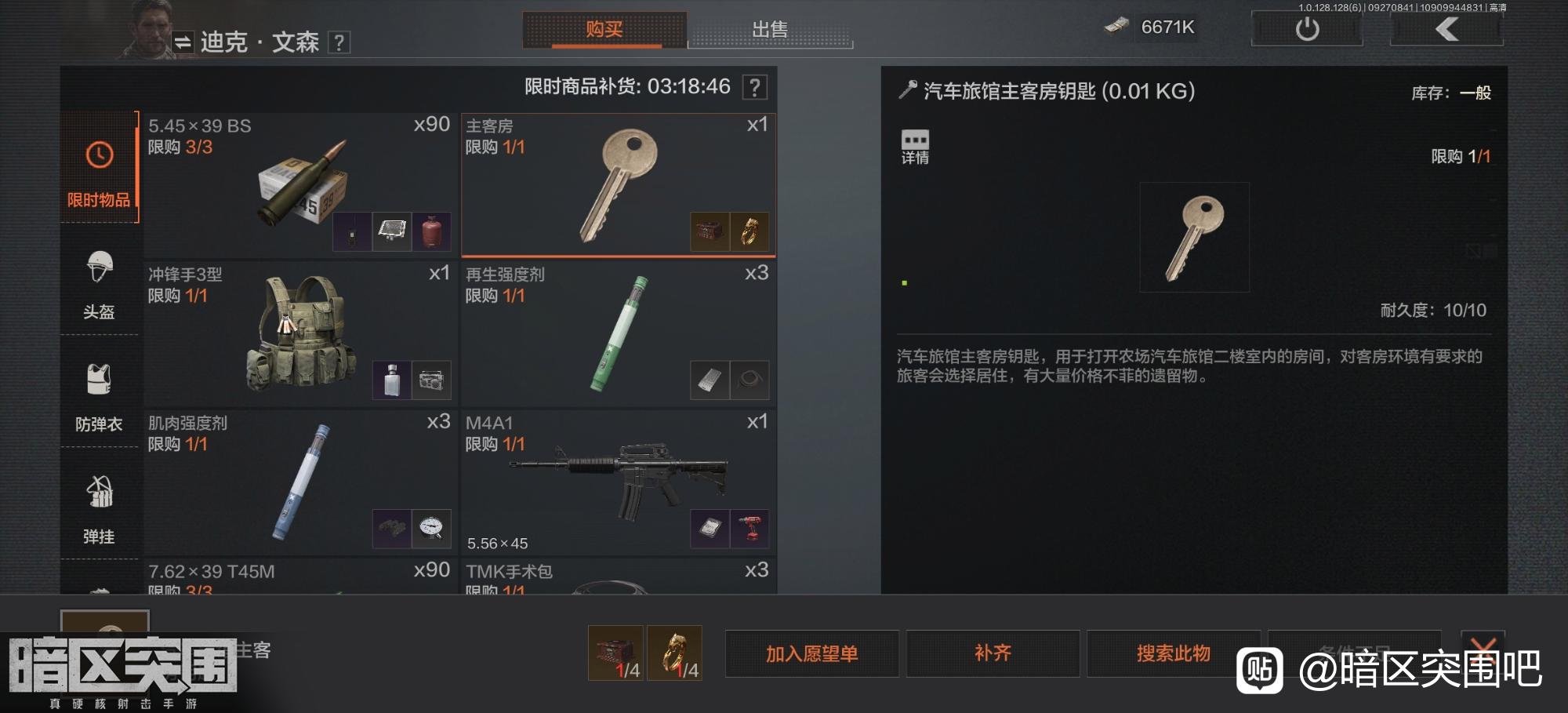The width and height of the screenshot is (1568, 713).
Task: Switch to the 出售 tab
Action: (770, 30)
